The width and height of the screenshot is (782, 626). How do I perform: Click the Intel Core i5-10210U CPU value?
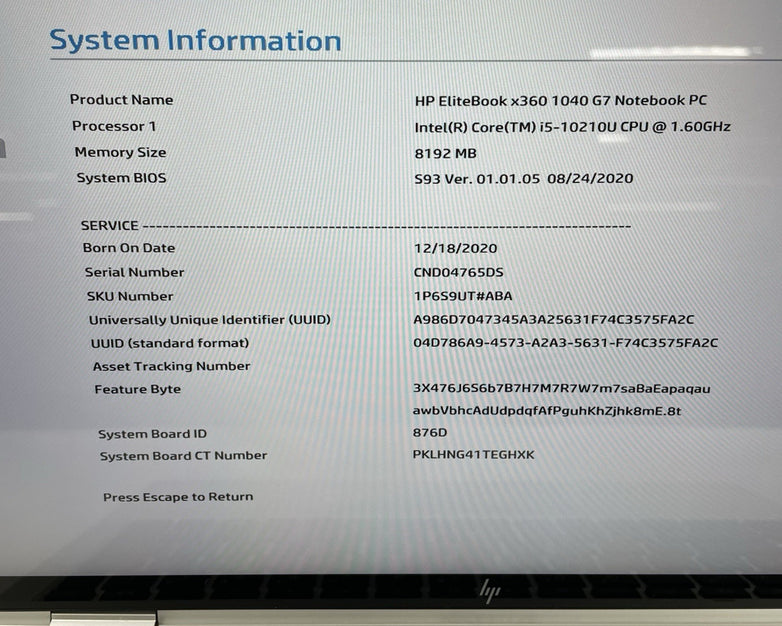click(573, 127)
